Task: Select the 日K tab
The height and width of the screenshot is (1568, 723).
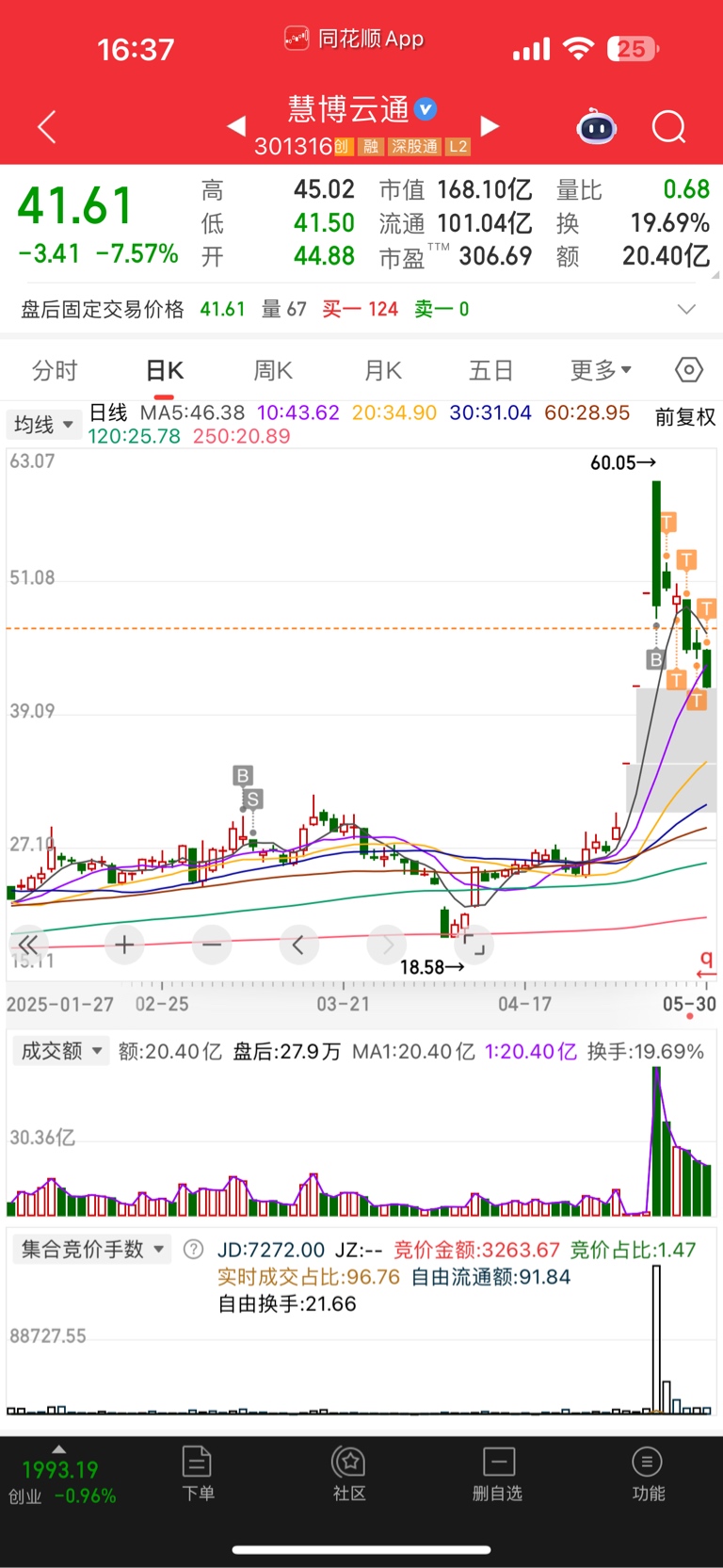Action: 165,370
